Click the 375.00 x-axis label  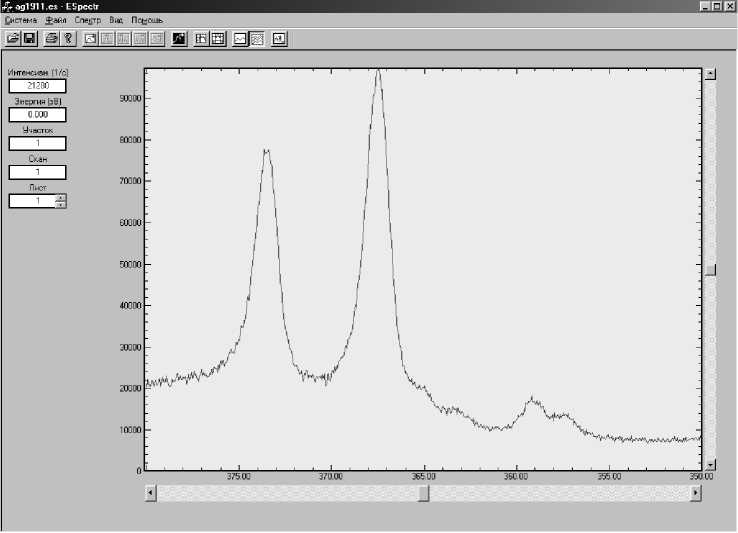[239, 476]
